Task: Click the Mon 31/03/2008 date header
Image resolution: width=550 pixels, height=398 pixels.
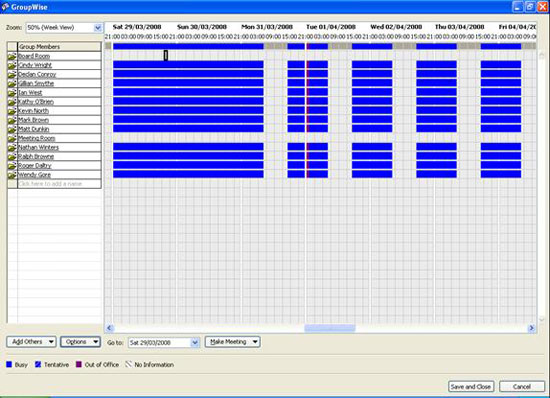Action: tap(267, 27)
